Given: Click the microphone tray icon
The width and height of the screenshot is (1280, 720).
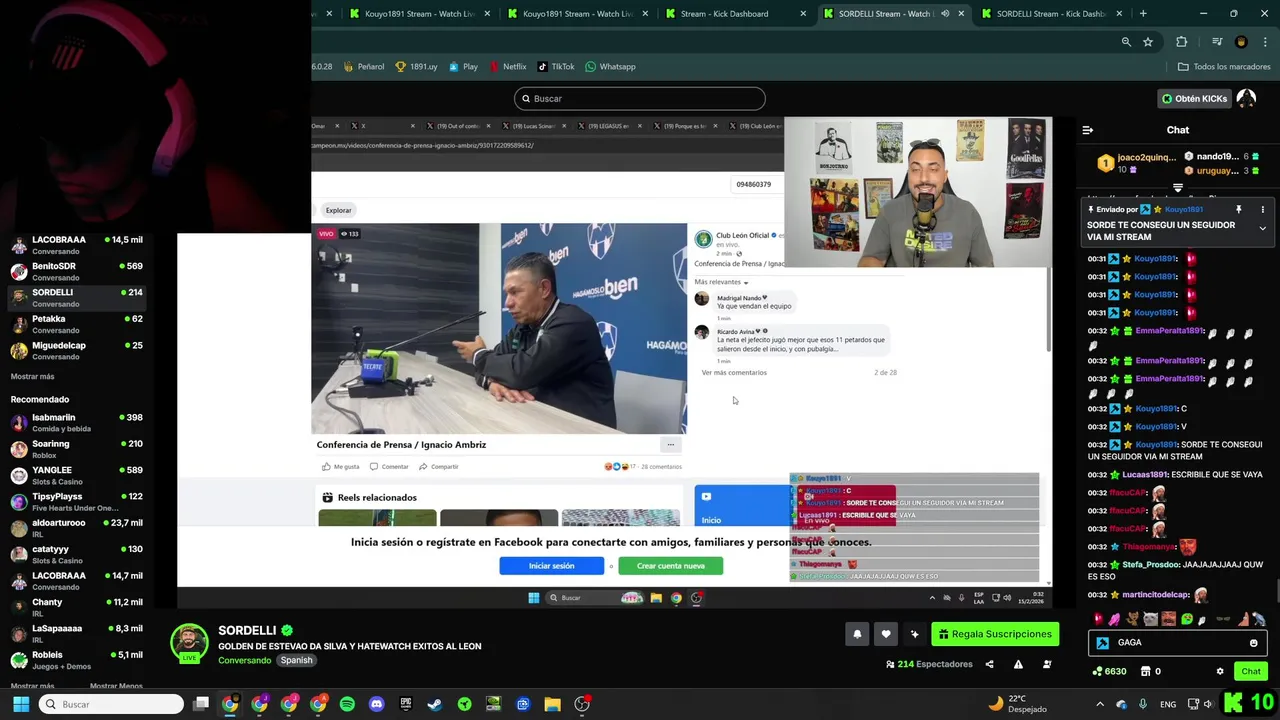Looking at the screenshot, I should pos(1143,704).
